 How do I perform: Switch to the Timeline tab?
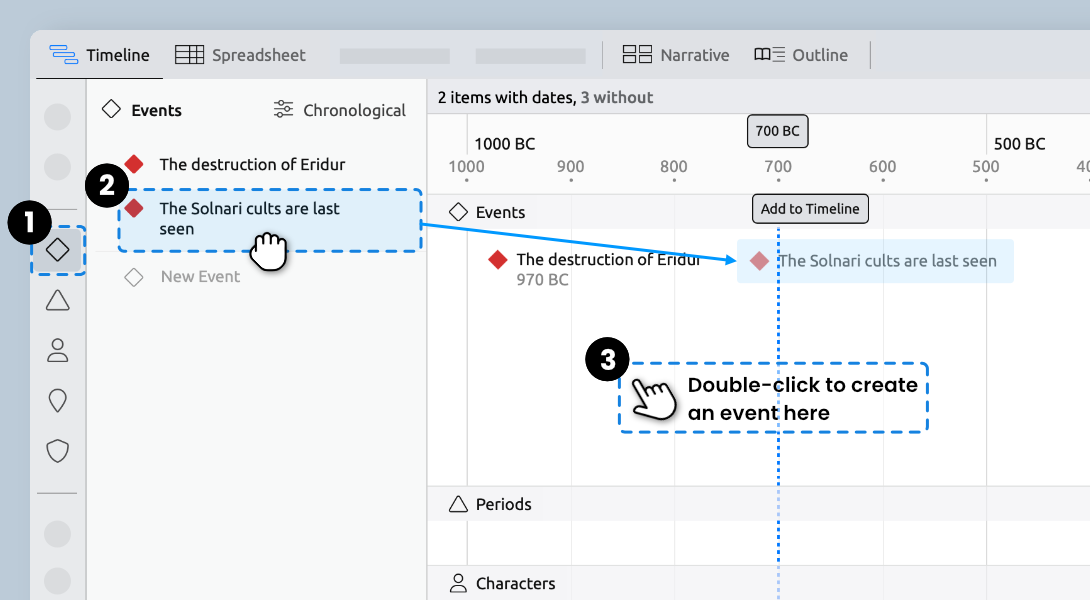(99, 55)
